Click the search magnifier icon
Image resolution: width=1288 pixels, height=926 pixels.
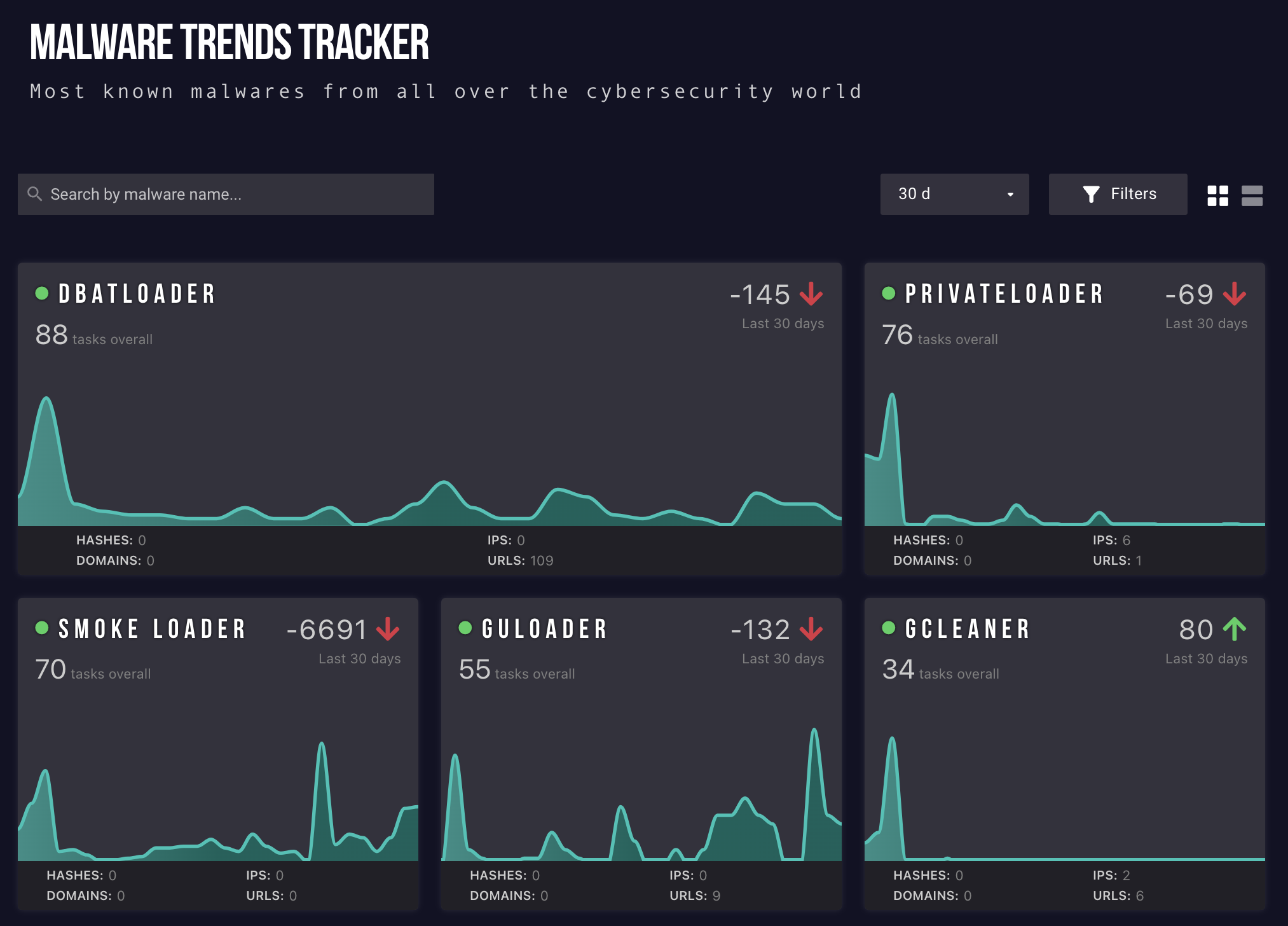pyautogui.click(x=34, y=194)
